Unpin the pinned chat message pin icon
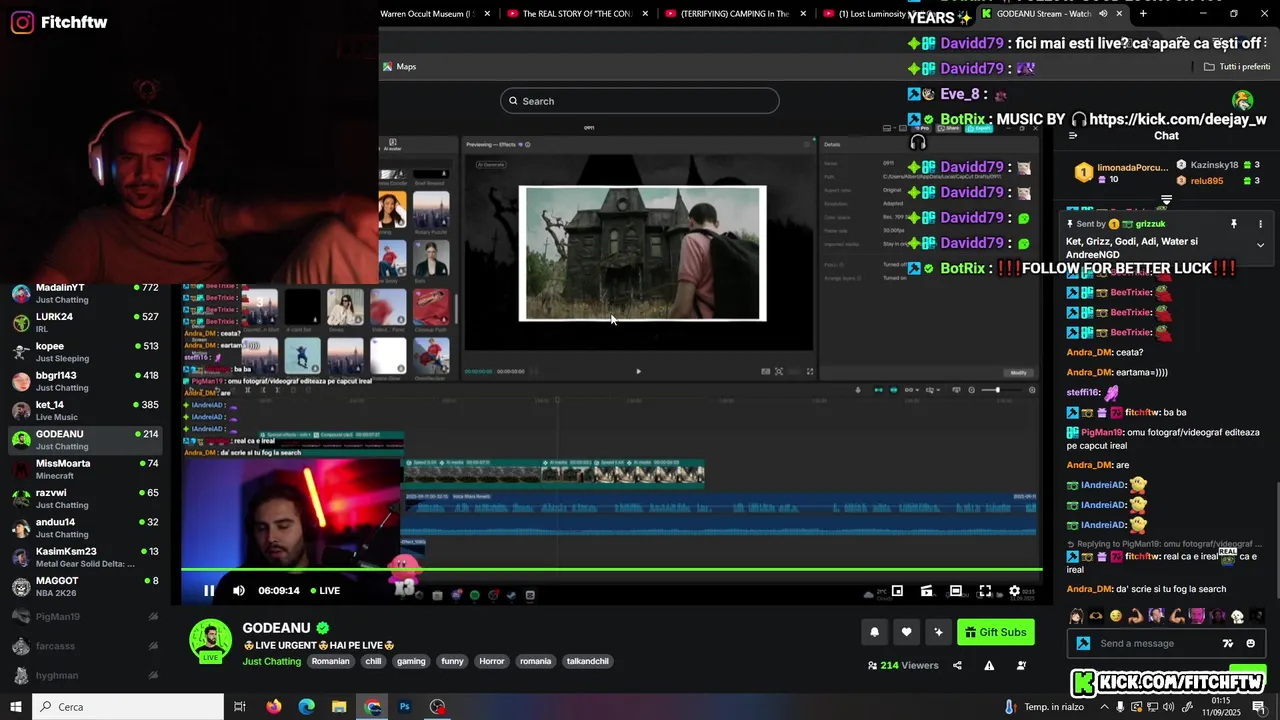Screen dimensions: 1280x720 [1234, 224]
